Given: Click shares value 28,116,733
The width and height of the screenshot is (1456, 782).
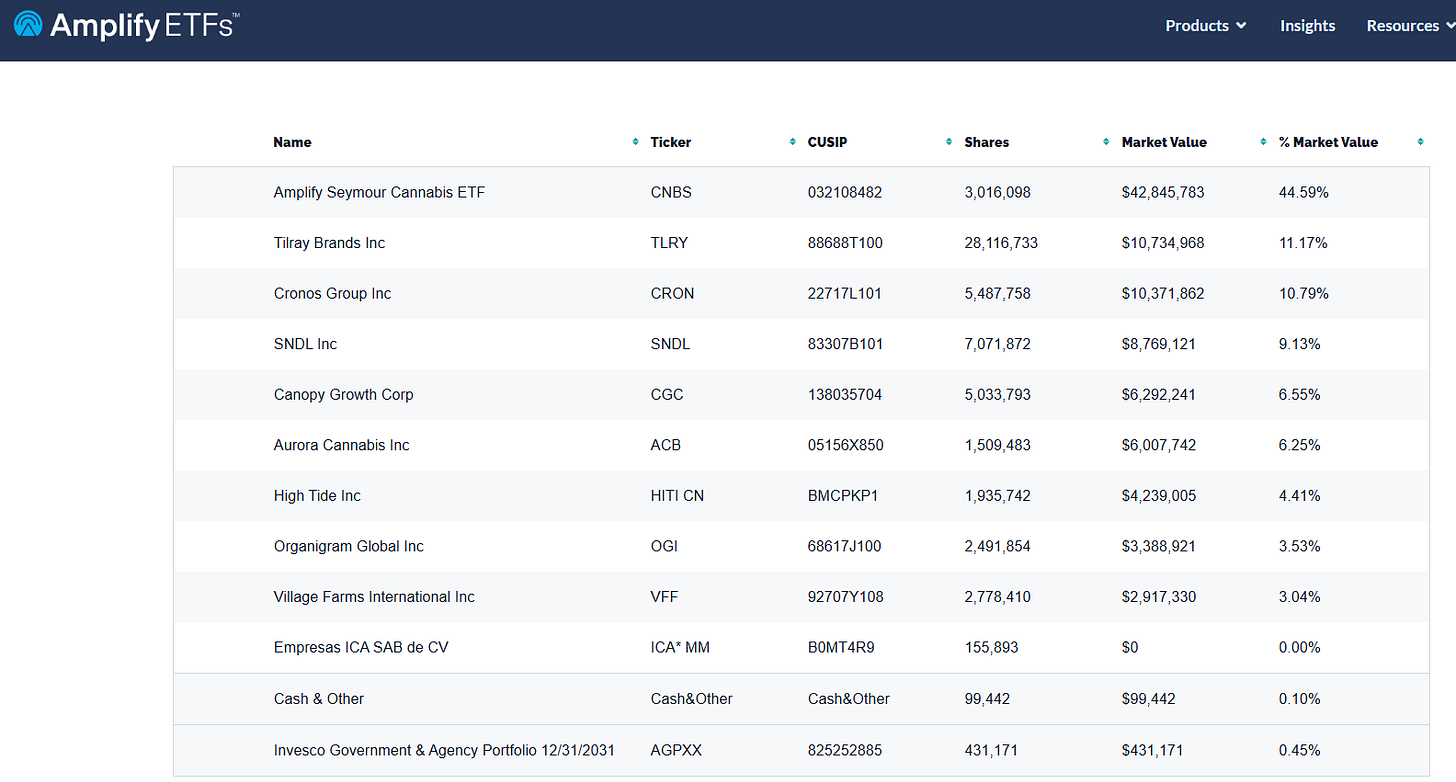Looking at the screenshot, I should (1001, 243).
